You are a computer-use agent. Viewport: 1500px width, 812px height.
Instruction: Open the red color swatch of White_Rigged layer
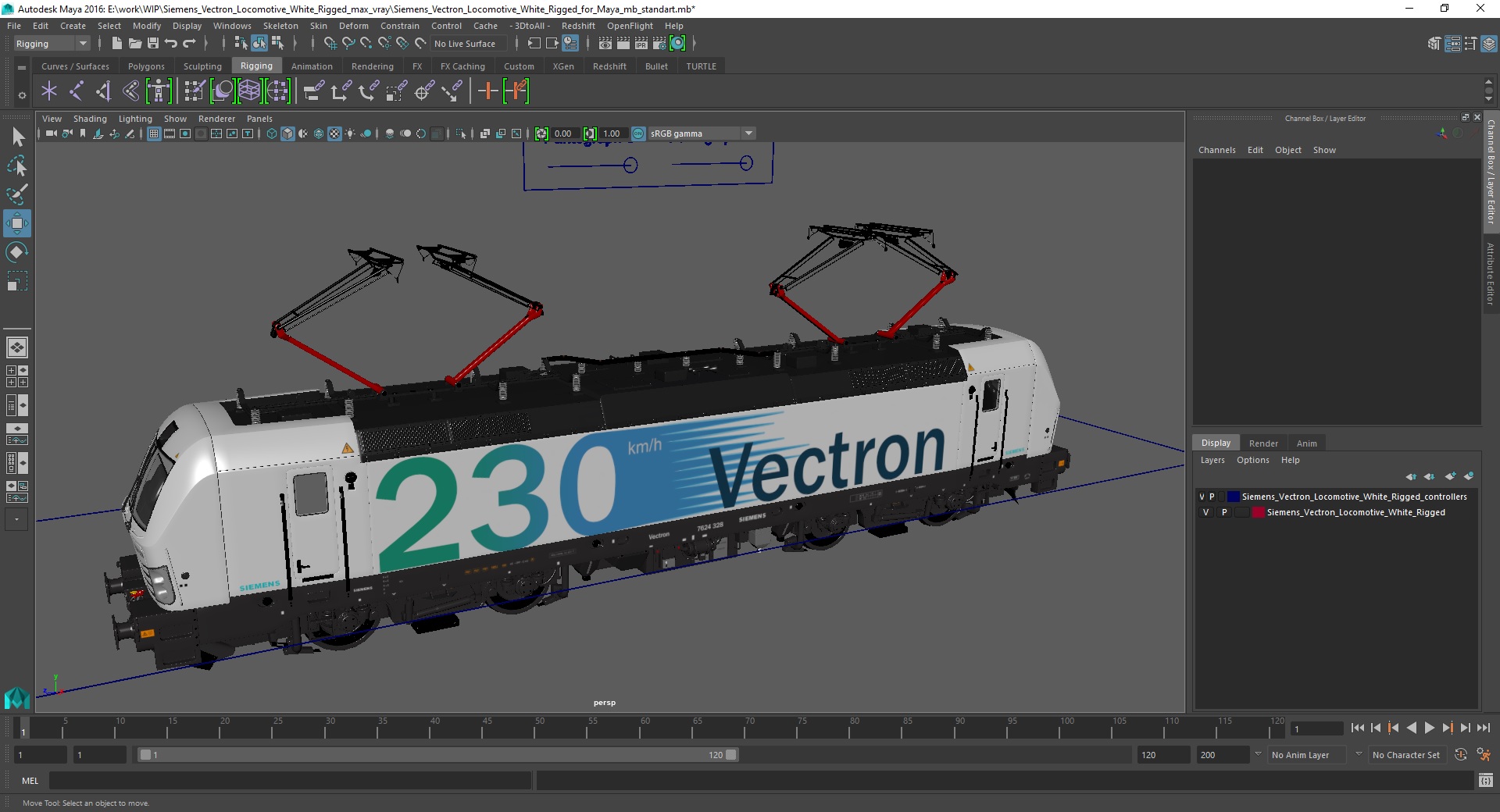[1259, 512]
